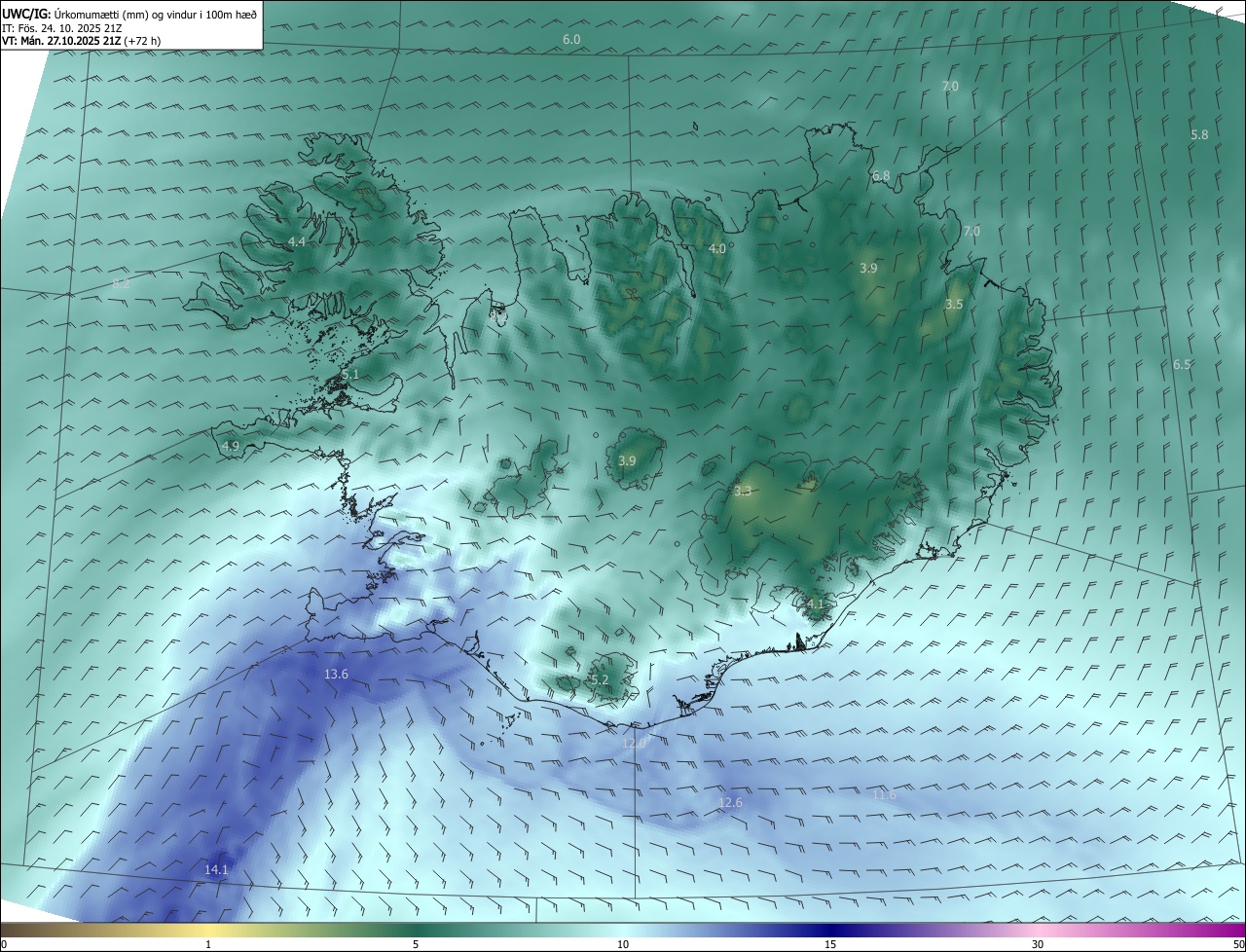Click the 12.6 value label on the map
1246x952 pixels.
[730, 803]
